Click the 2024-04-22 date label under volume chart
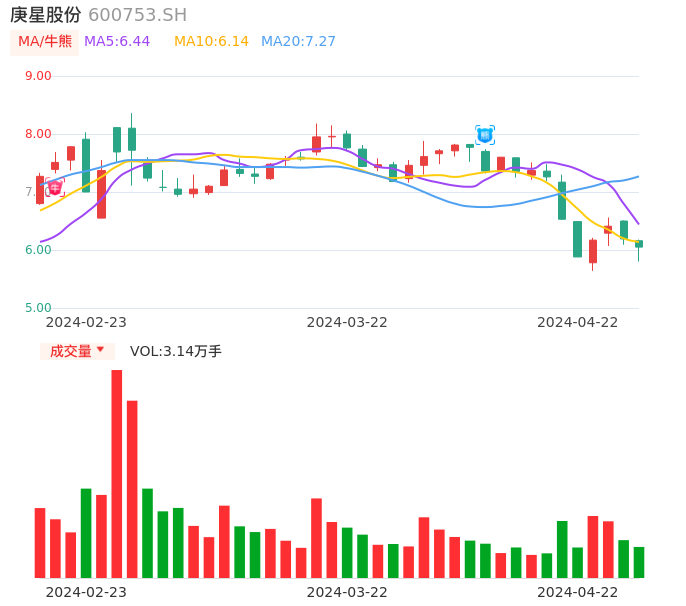This screenshot has height=606, width=686. 578,592
